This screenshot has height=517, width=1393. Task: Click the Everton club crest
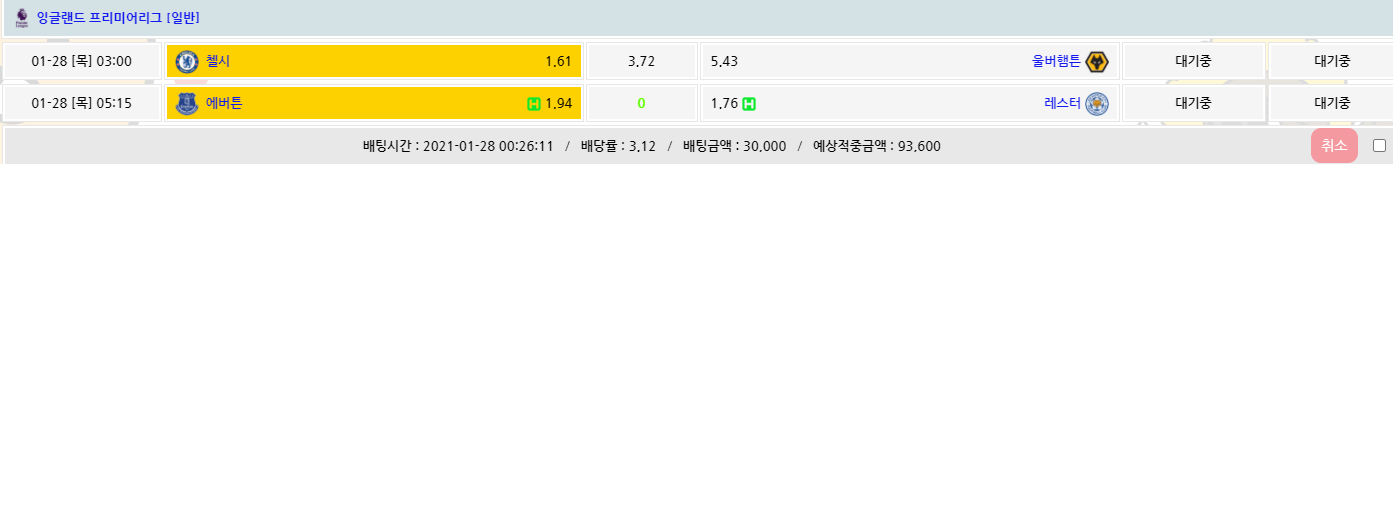coord(187,104)
